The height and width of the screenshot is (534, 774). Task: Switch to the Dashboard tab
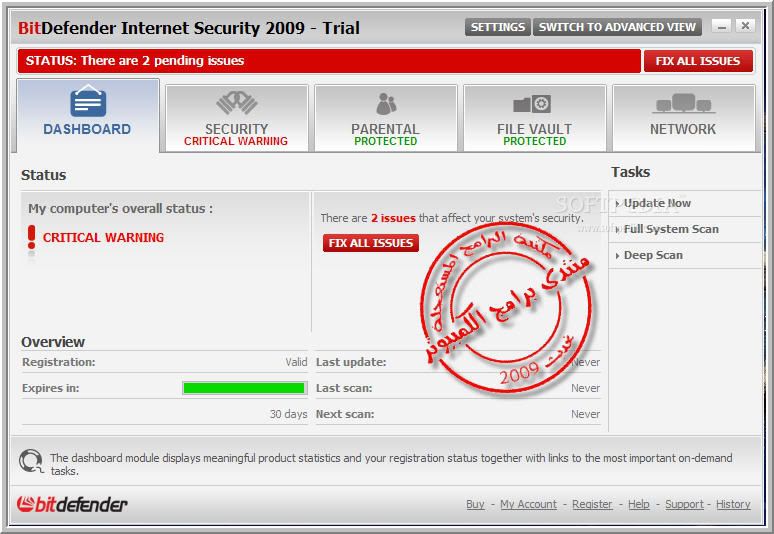pyautogui.click(x=88, y=116)
